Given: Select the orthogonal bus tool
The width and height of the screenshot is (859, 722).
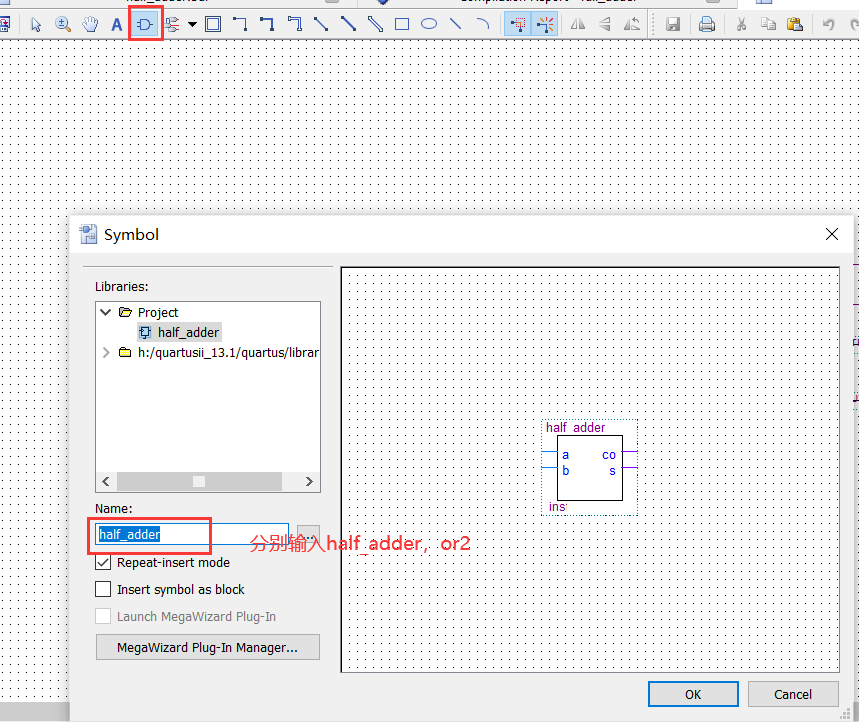Looking at the screenshot, I should pos(267,25).
